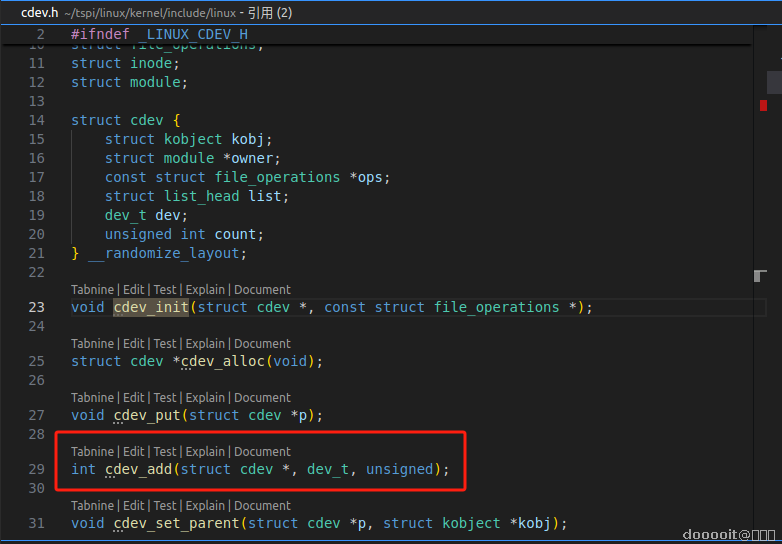
Task: Click dev_t type on line 19
Action: [x=126, y=215]
